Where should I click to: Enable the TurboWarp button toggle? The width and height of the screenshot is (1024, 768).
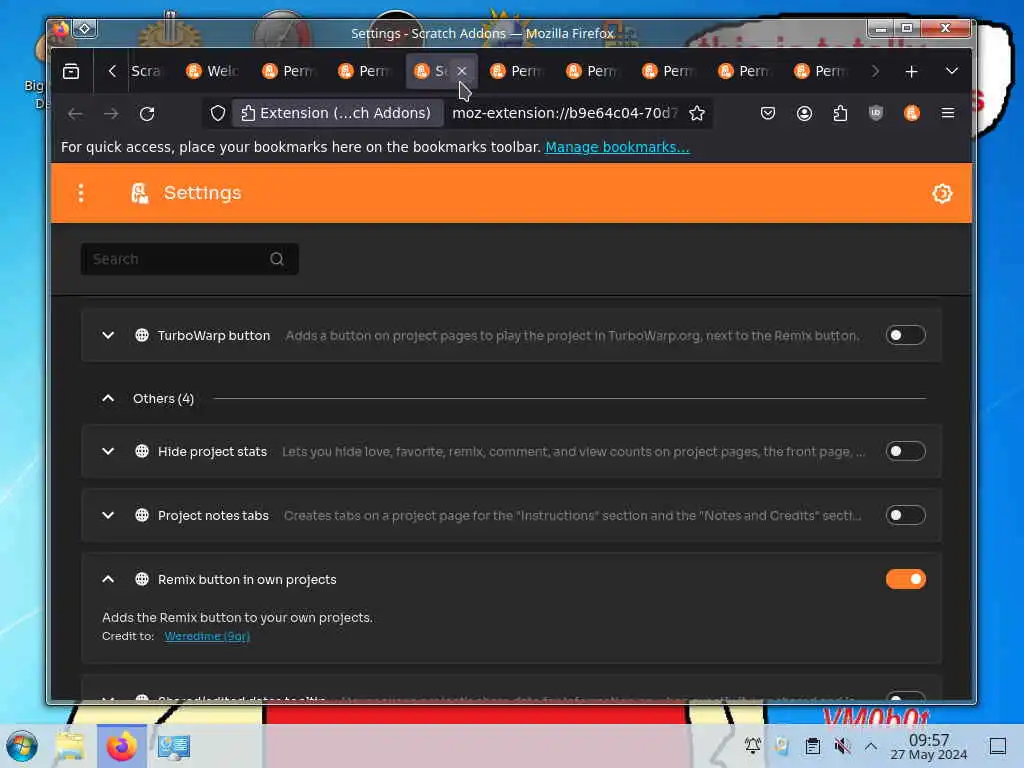905,335
